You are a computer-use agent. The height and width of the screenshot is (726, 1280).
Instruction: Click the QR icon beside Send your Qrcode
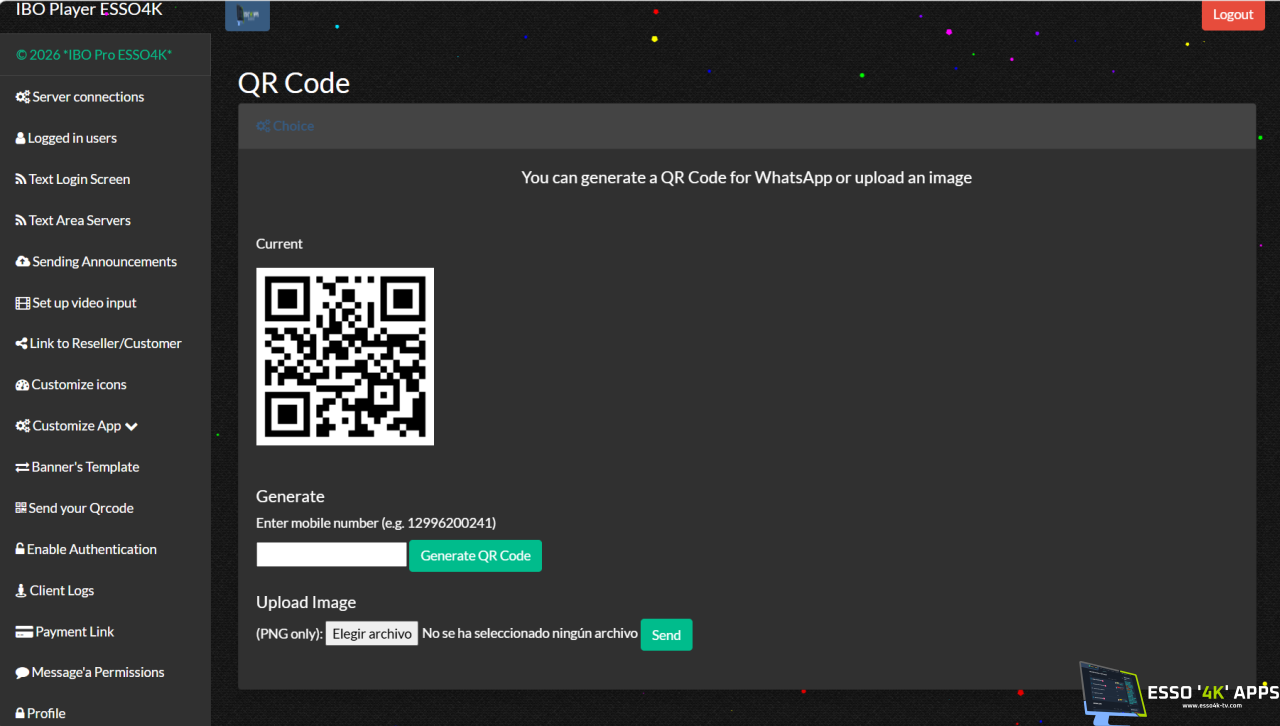point(21,508)
